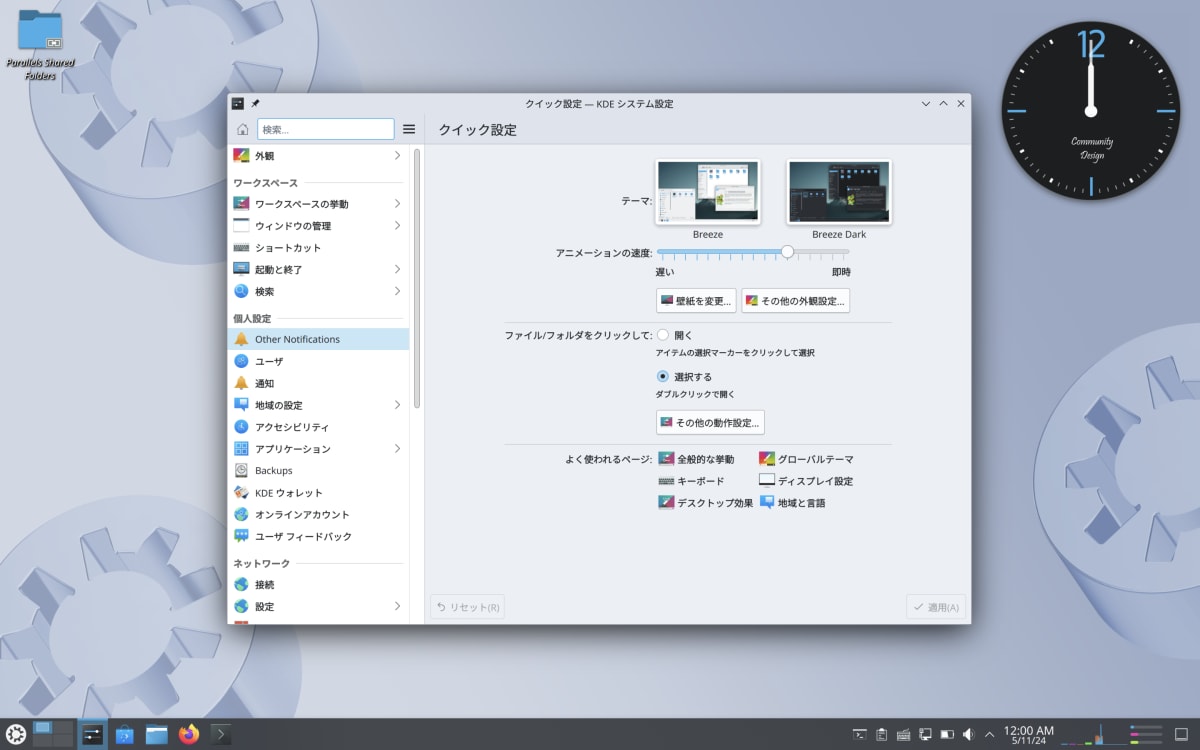The height and width of the screenshot is (750, 1200).
Task: Open オンラインアカウント settings entry
Action: click(318, 514)
